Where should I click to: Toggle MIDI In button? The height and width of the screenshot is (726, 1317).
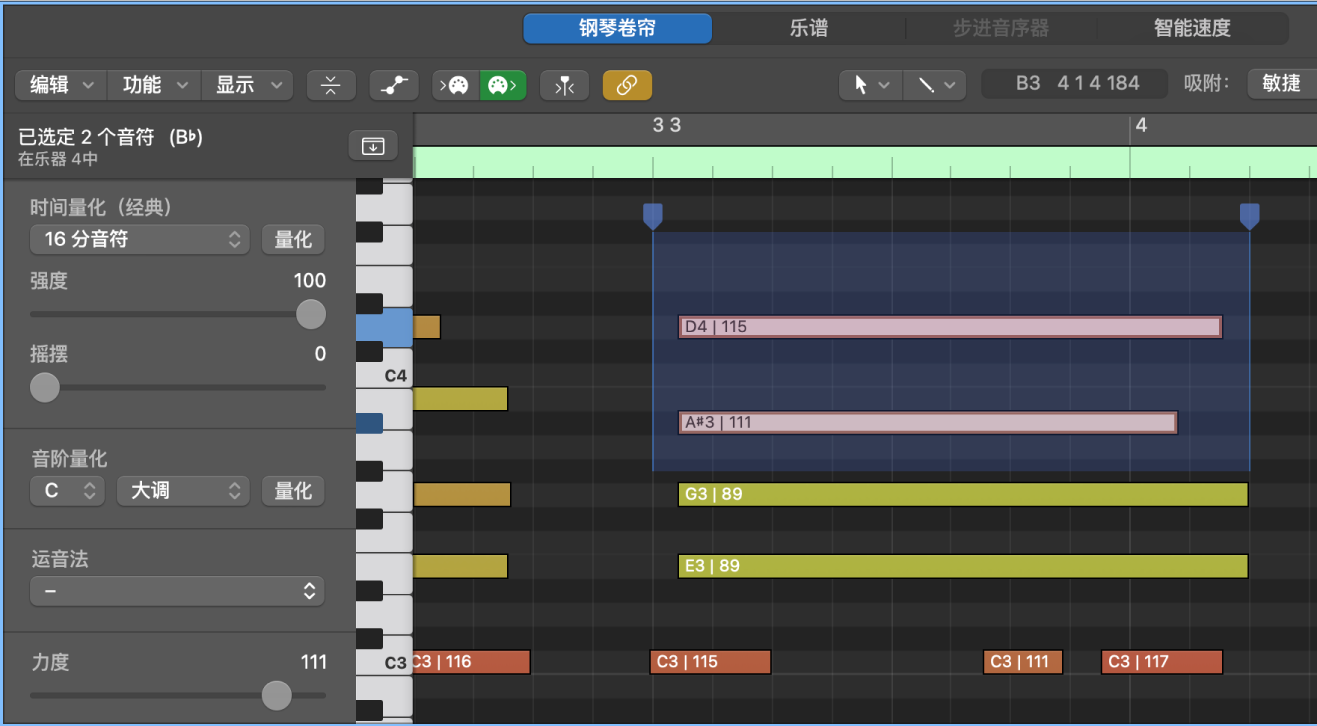(456, 86)
